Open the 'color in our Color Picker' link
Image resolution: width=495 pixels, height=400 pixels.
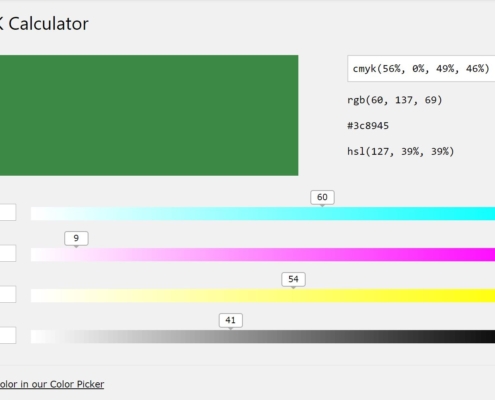point(52,384)
